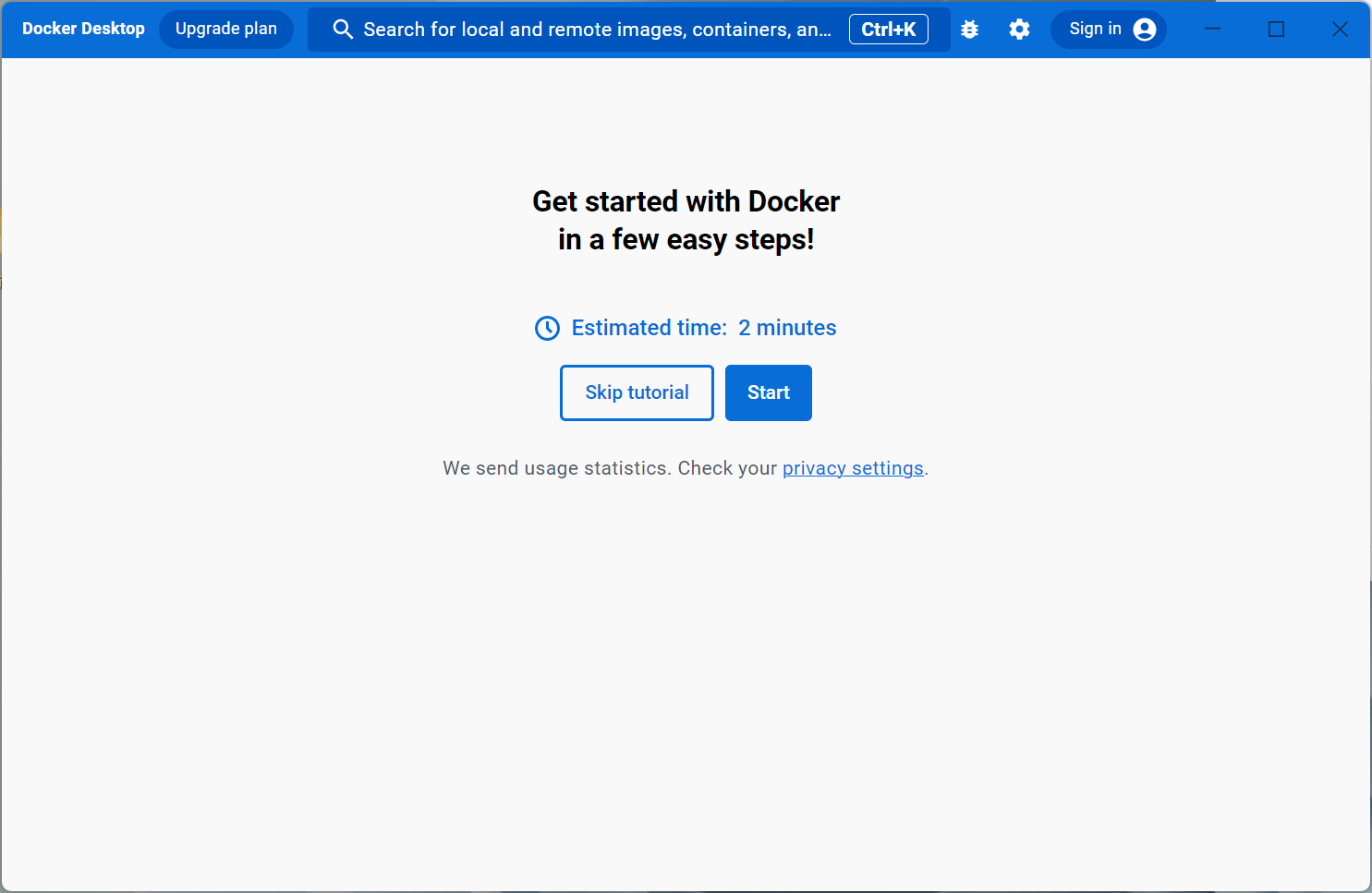Maximize the Docker Desktop window
Viewport: 1372px width, 893px height.
click(x=1277, y=30)
